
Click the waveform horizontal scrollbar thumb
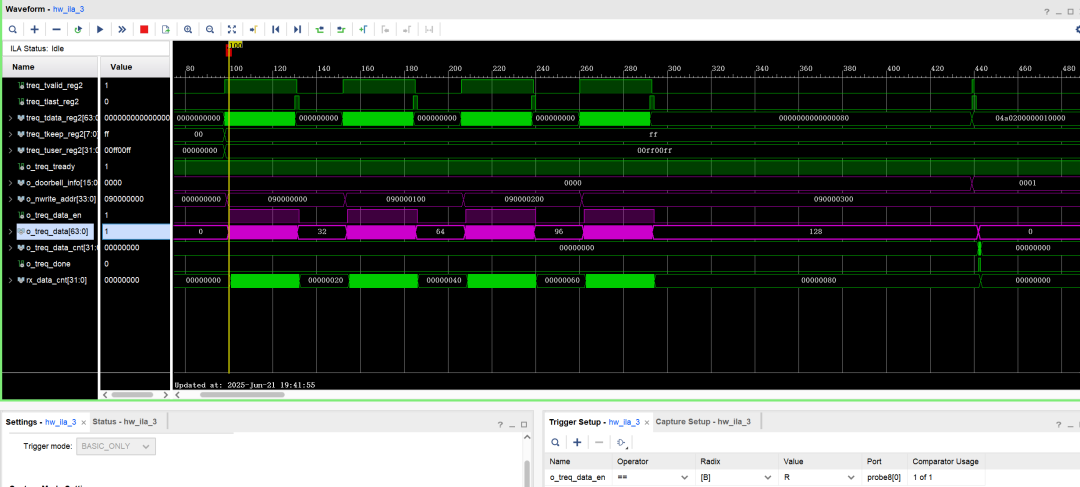pyautogui.click(x=242, y=395)
